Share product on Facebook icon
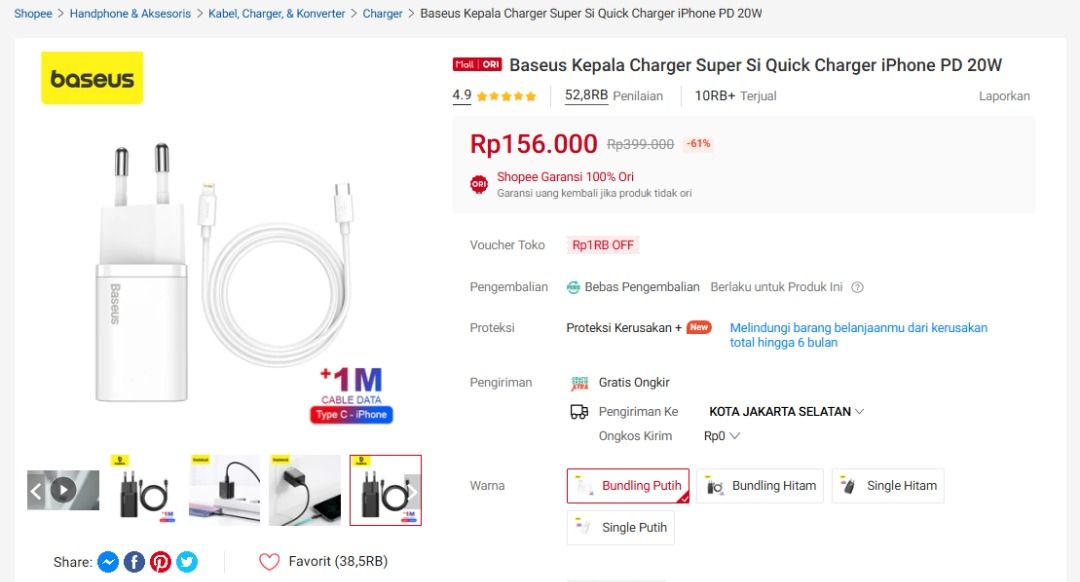The width and height of the screenshot is (1080, 582). tap(134, 562)
